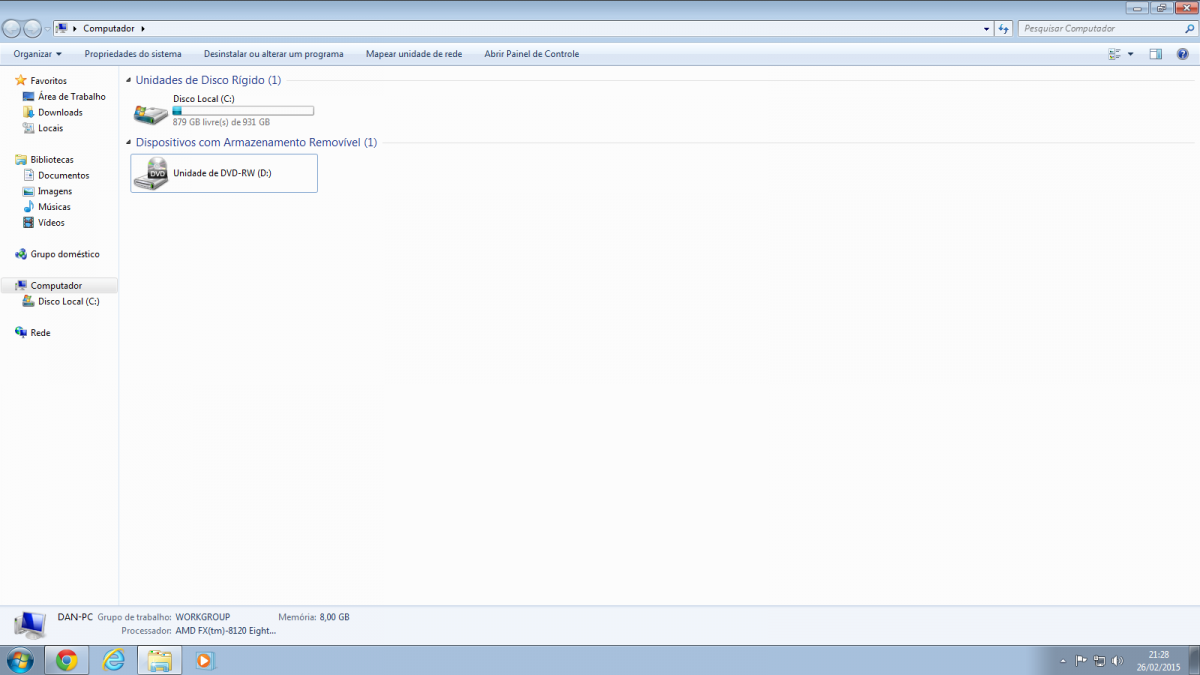Open Vídeos library

(x=51, y=223)
